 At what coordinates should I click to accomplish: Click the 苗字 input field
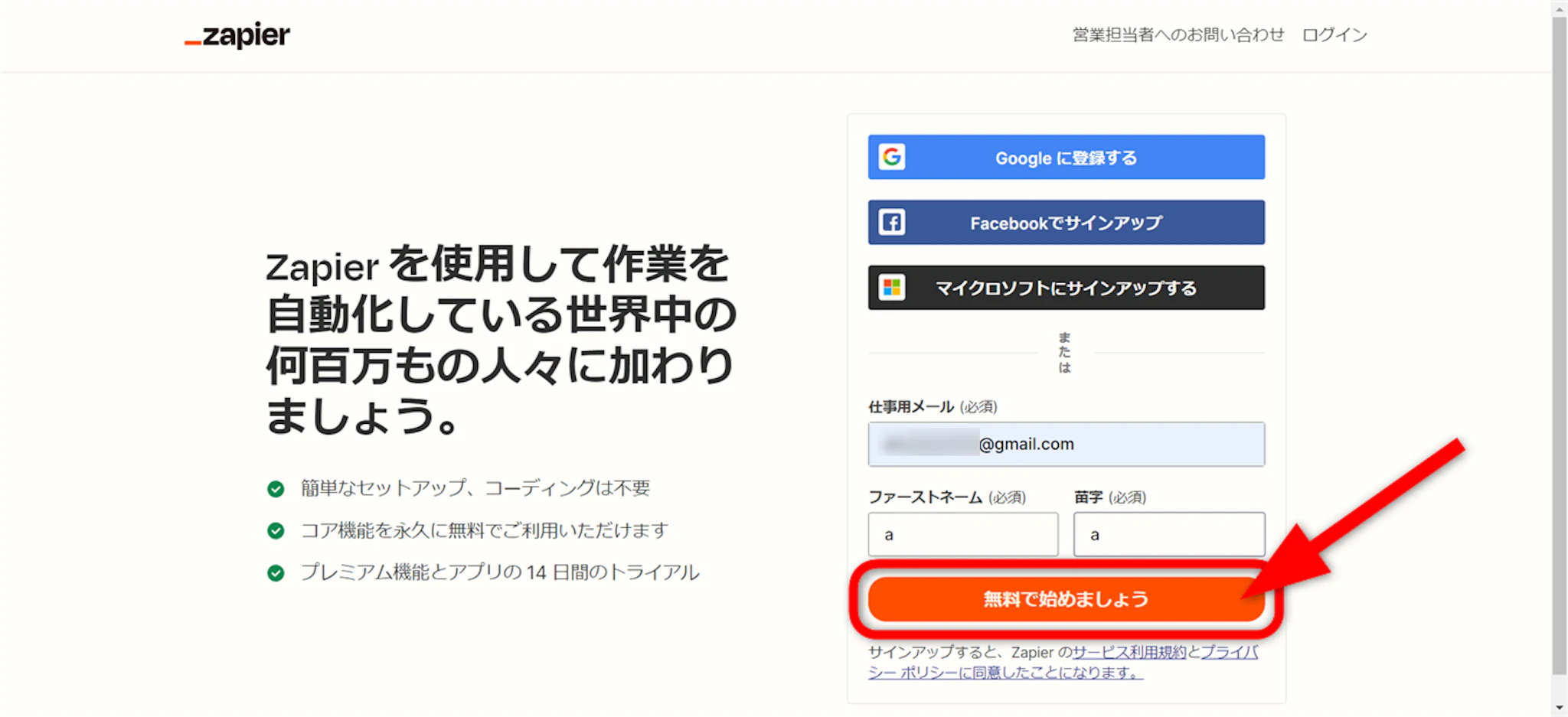click(1169, 534)
